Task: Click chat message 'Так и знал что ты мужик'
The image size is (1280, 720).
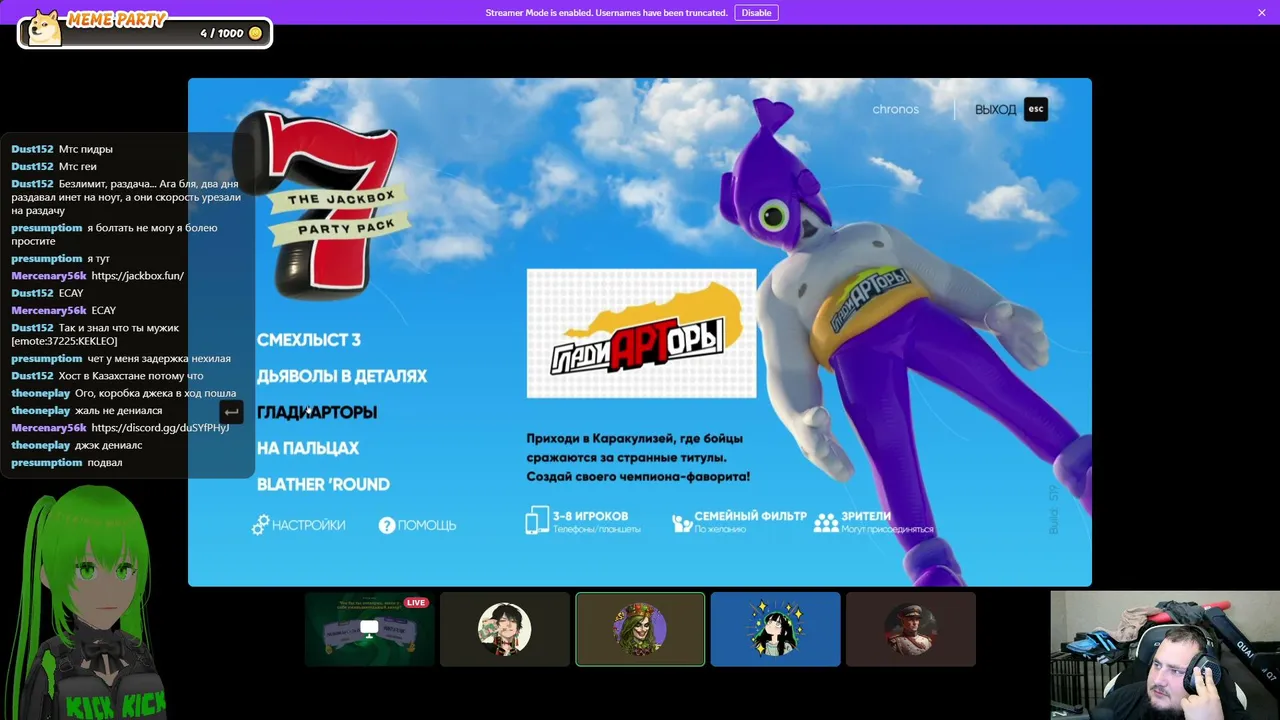Action: 119,328
